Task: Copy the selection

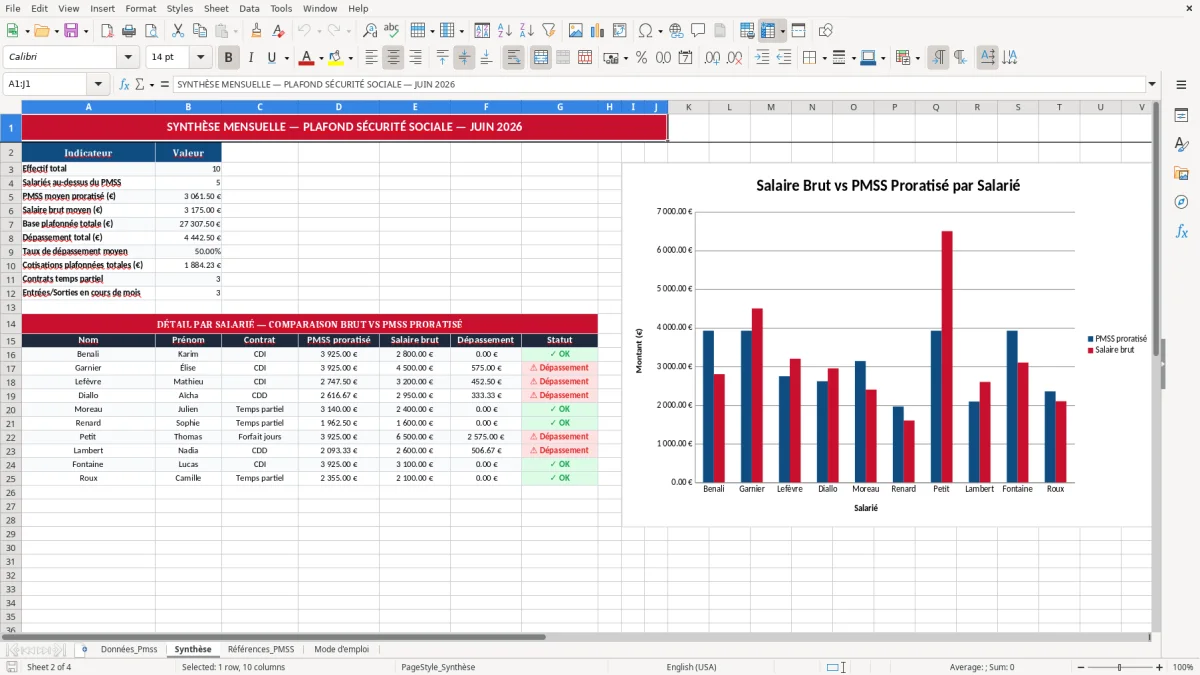Action: pyautogui.click(x=199, y=31)
